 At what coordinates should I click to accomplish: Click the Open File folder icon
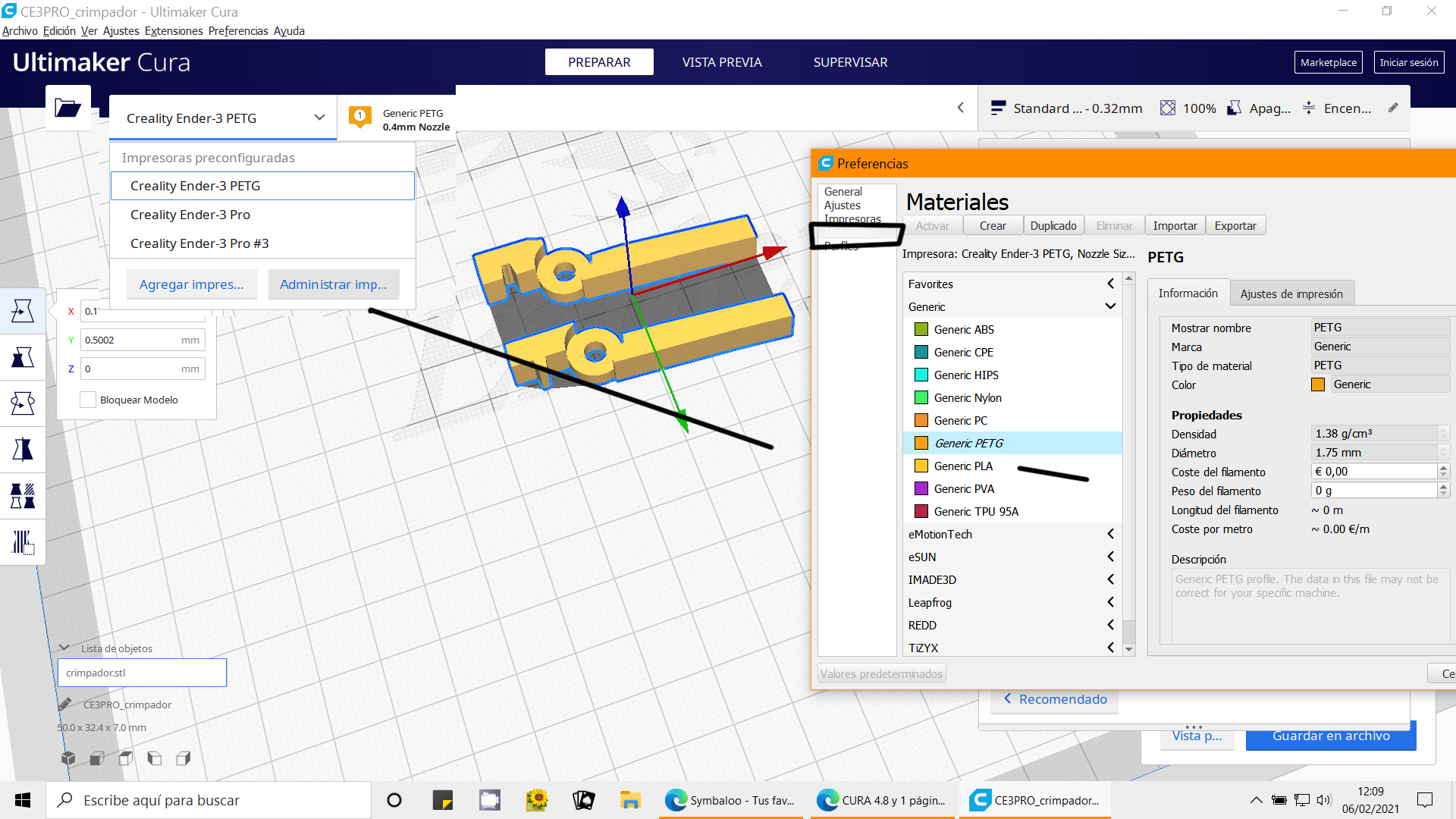(x=67, y=108)
